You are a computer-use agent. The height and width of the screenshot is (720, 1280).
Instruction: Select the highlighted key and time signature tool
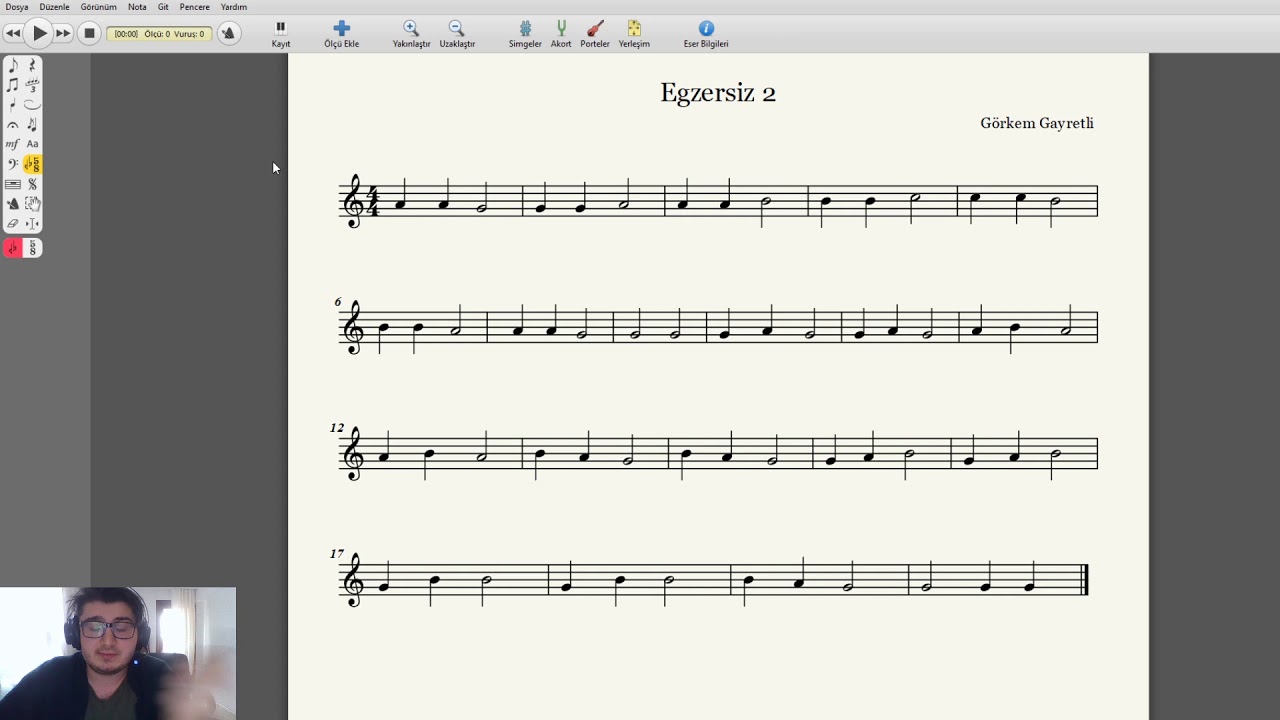click(32, 164)
